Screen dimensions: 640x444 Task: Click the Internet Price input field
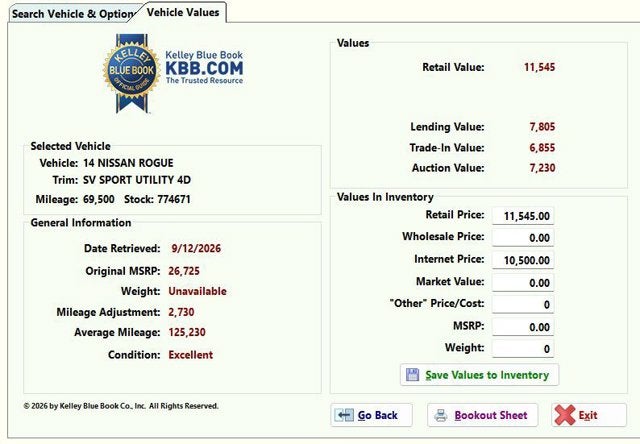pyautogui.click(x=523, y=260)
